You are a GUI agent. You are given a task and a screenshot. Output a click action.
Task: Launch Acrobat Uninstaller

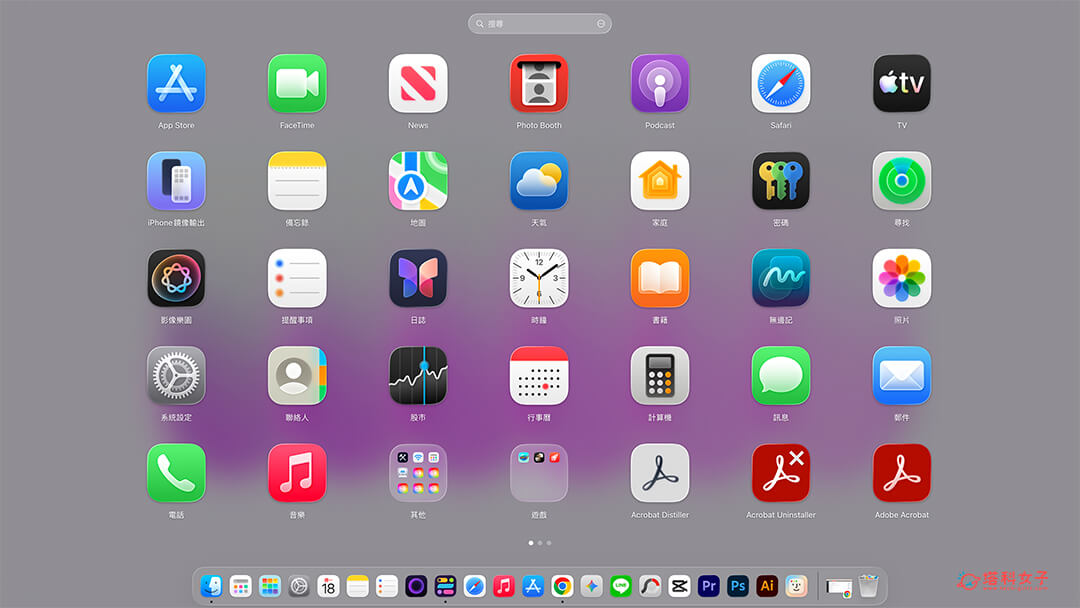pyautogui.click(x=780, y=473)
